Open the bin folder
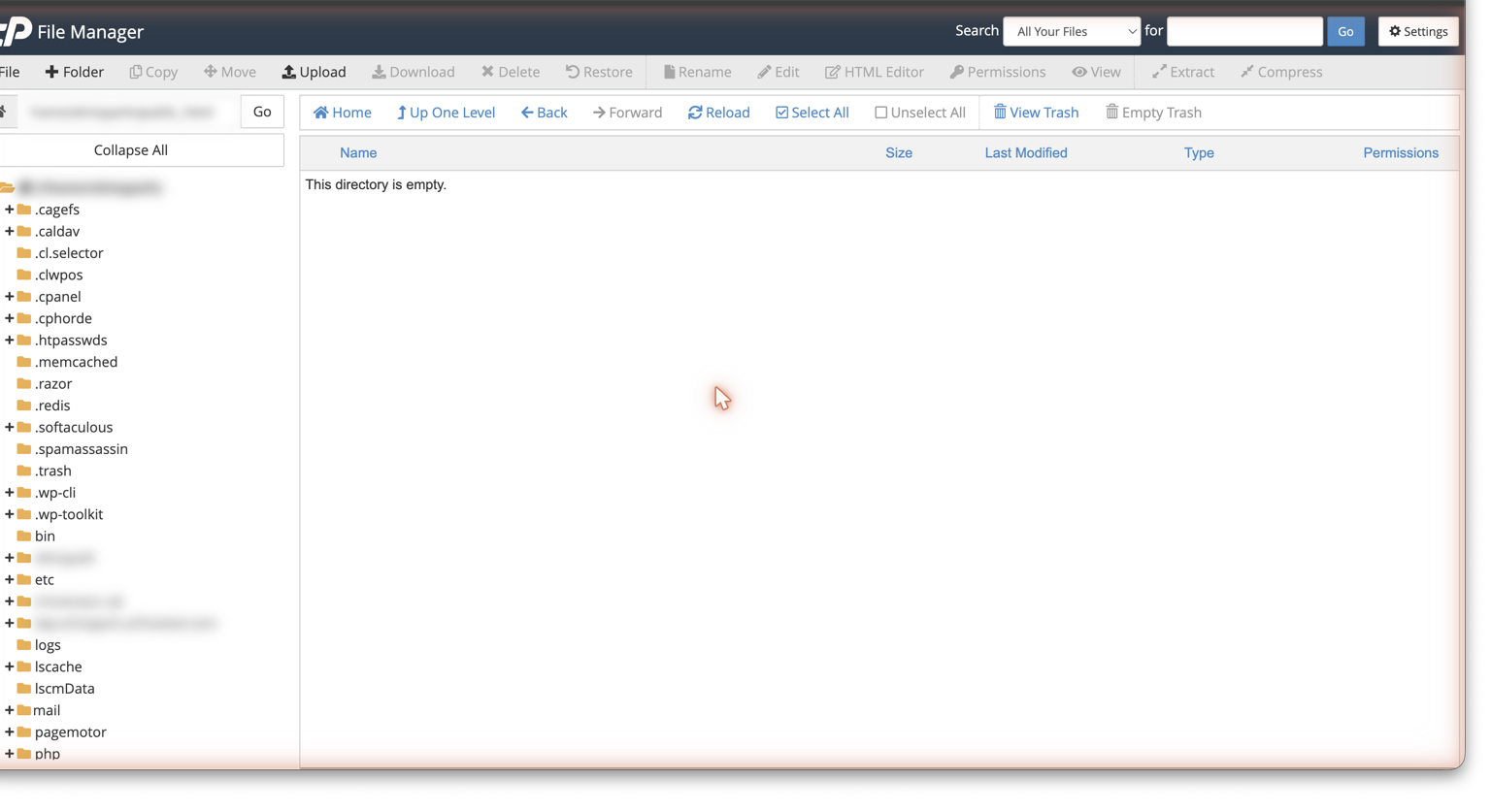Viewport: 1491px width, 812px height. tap(36, 536)
